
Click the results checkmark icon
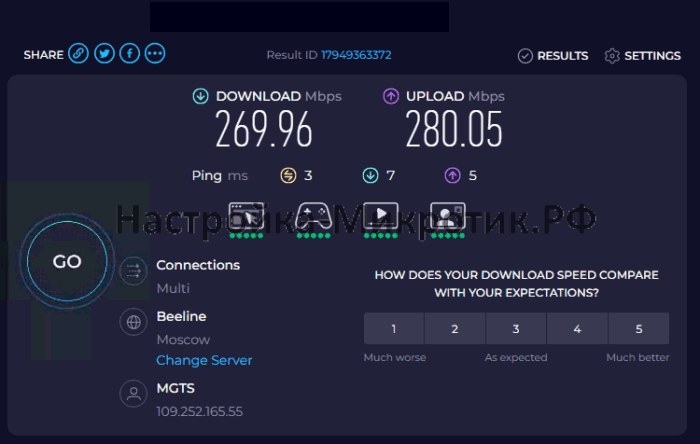[x=525, y=56]
